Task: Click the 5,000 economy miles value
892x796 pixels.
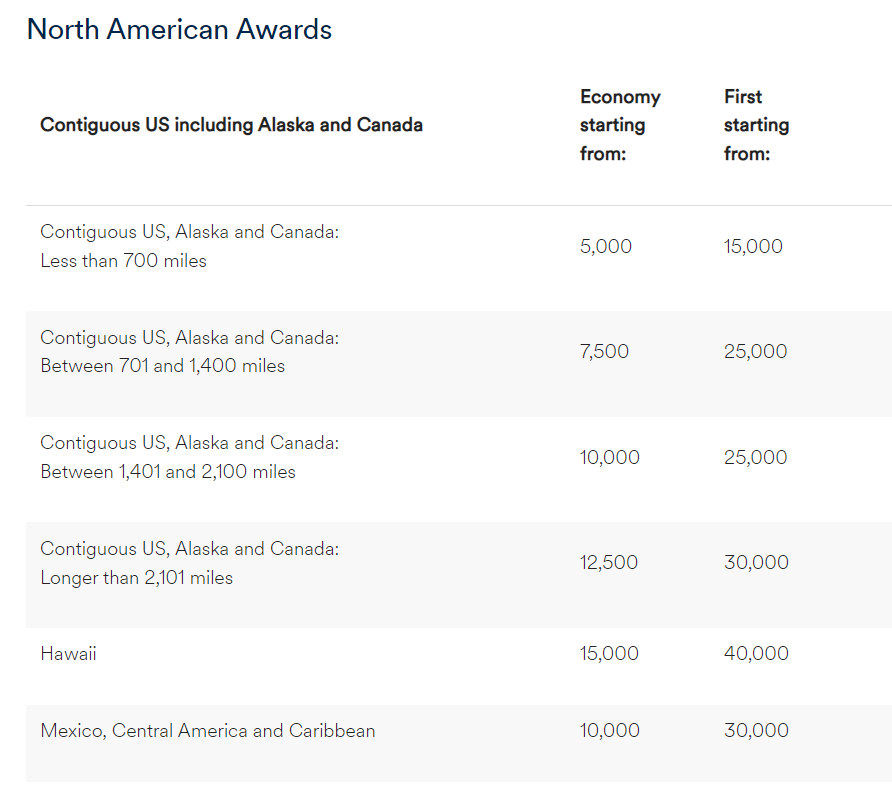Action: pos(606,246)
